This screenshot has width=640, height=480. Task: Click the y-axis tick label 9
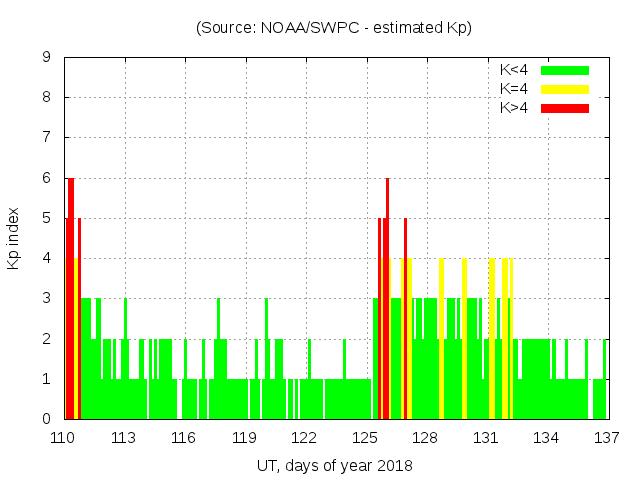click(x=47, y=58)
